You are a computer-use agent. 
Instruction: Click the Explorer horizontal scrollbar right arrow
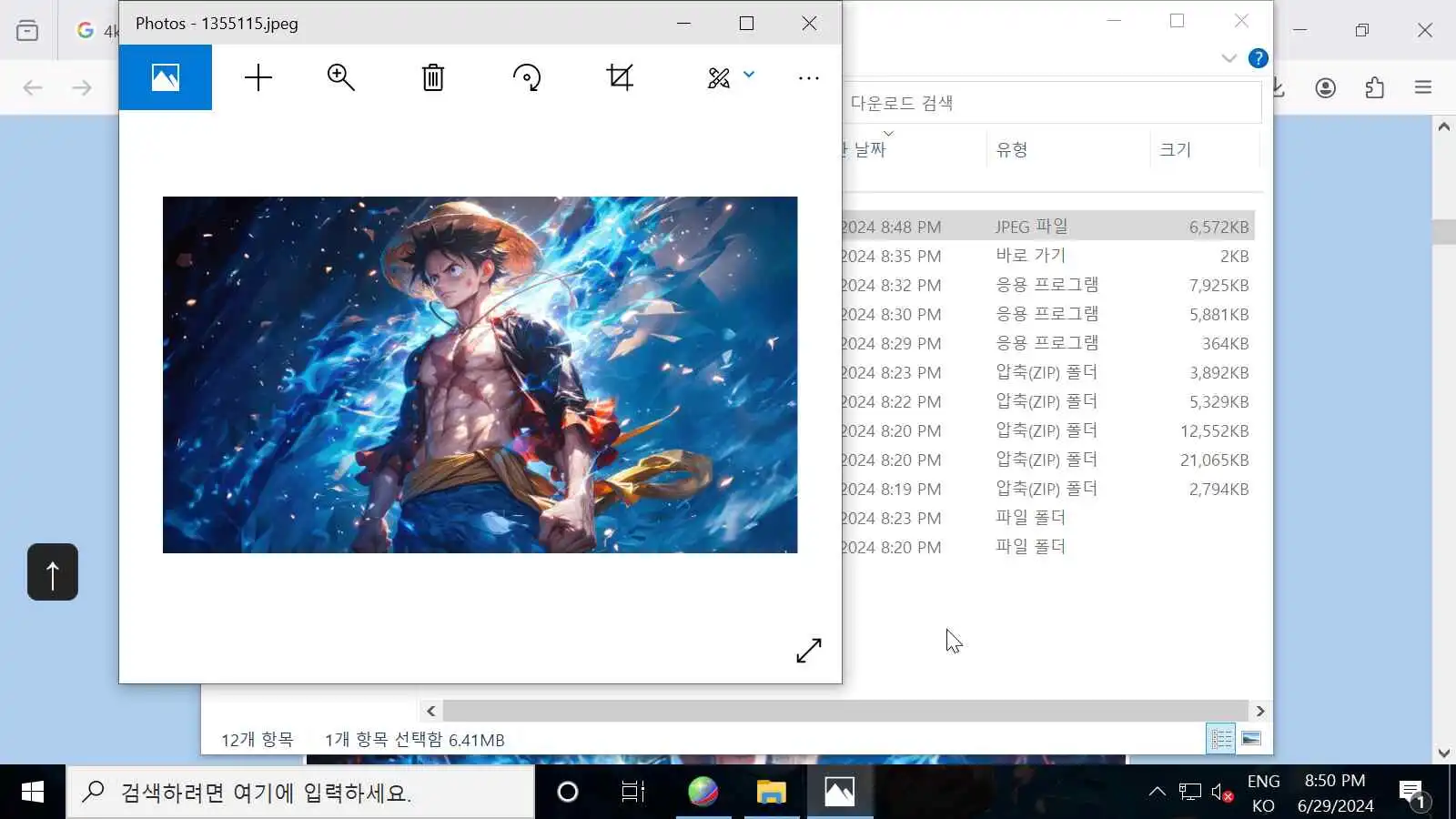coord(1260,711)
